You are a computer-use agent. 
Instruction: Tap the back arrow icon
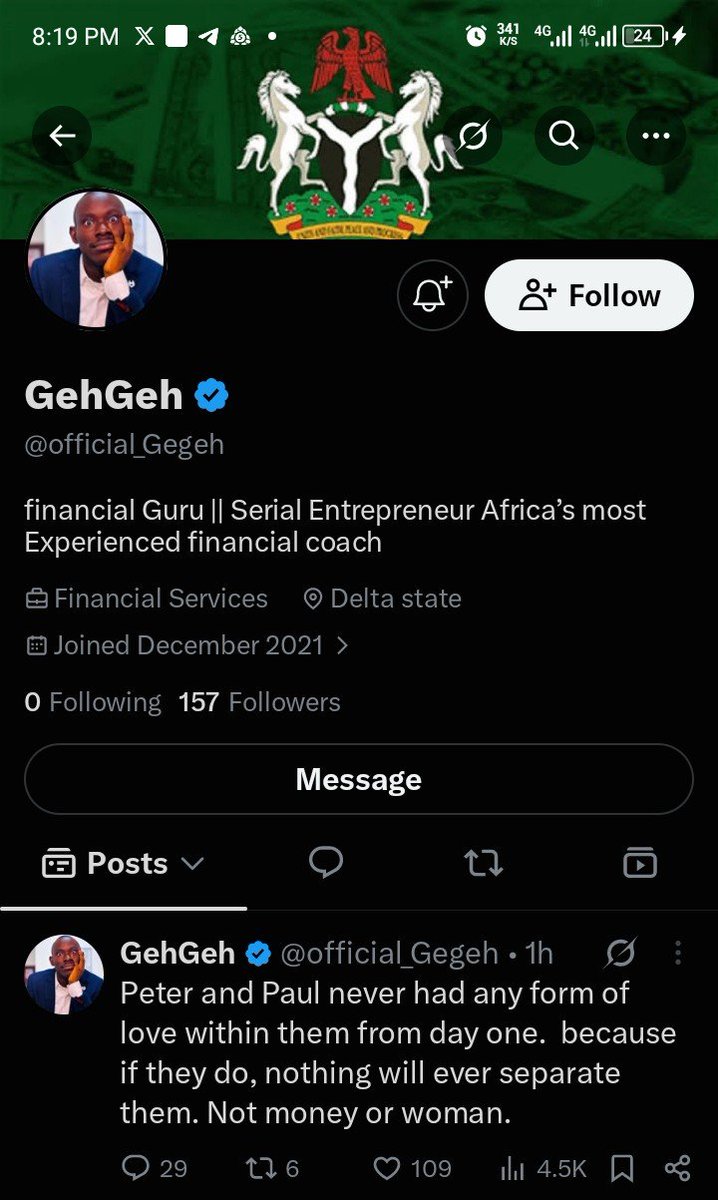[62, 135]
